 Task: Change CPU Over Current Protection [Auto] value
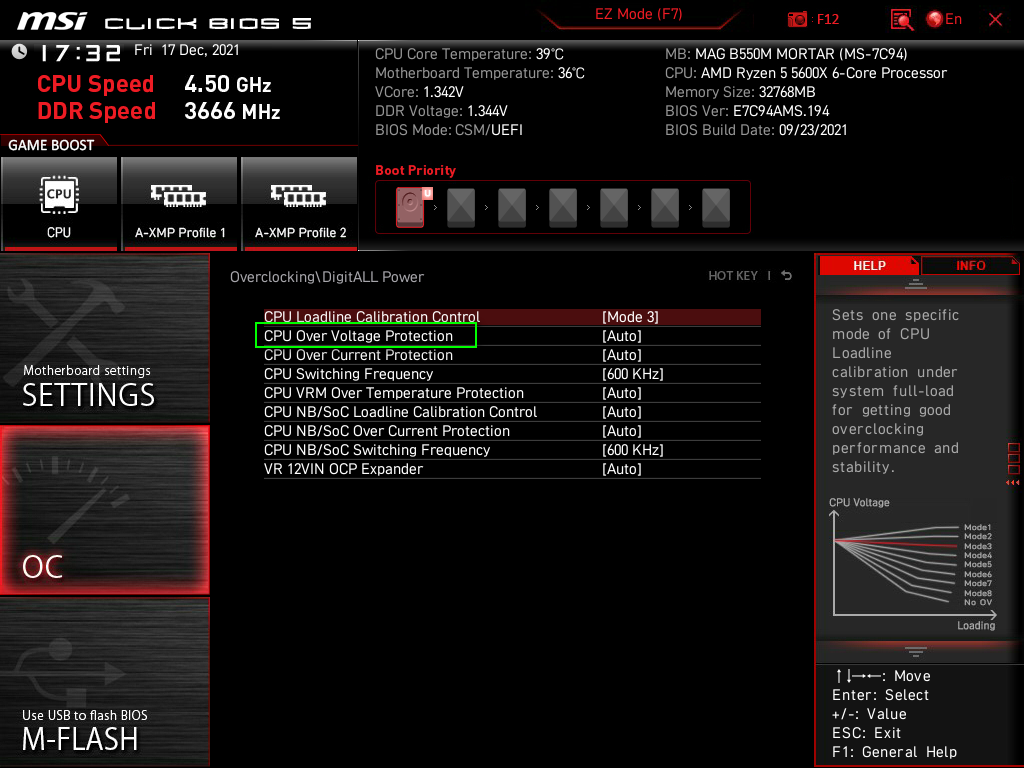(622, 355)
